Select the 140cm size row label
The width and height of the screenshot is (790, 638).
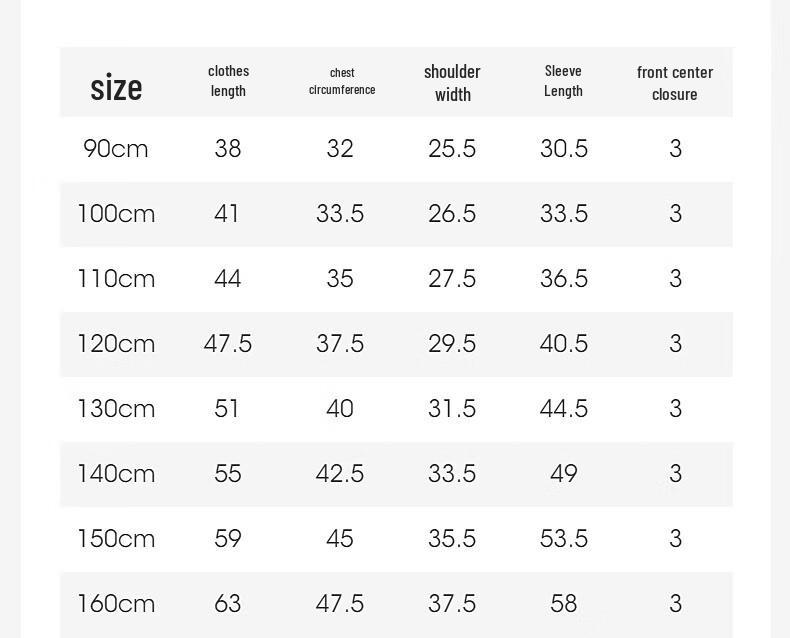coord(116,474)
